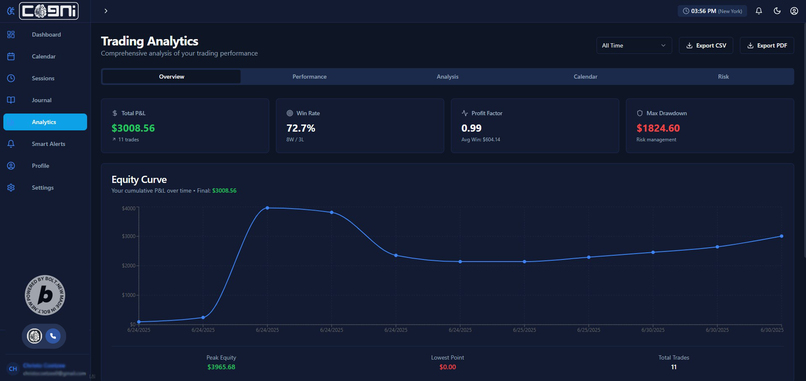Click the Settings gear icon
The image size is (806, 381).
click(11, 188)
